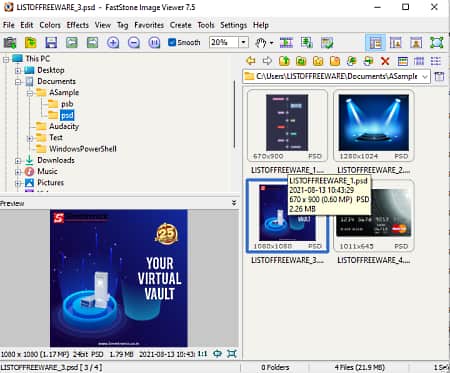
Task: Click the icon beside the address path
Action: click(x=439, y=76)
